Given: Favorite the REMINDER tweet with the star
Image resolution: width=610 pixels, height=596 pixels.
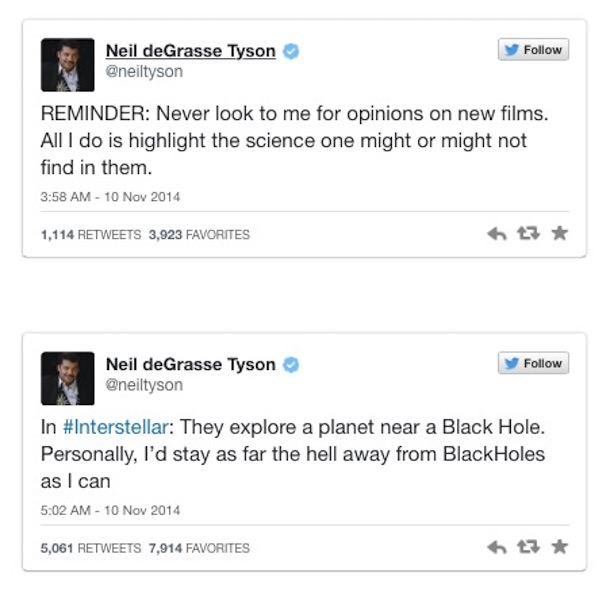Looking at the screenshot, I should (559, 234).
